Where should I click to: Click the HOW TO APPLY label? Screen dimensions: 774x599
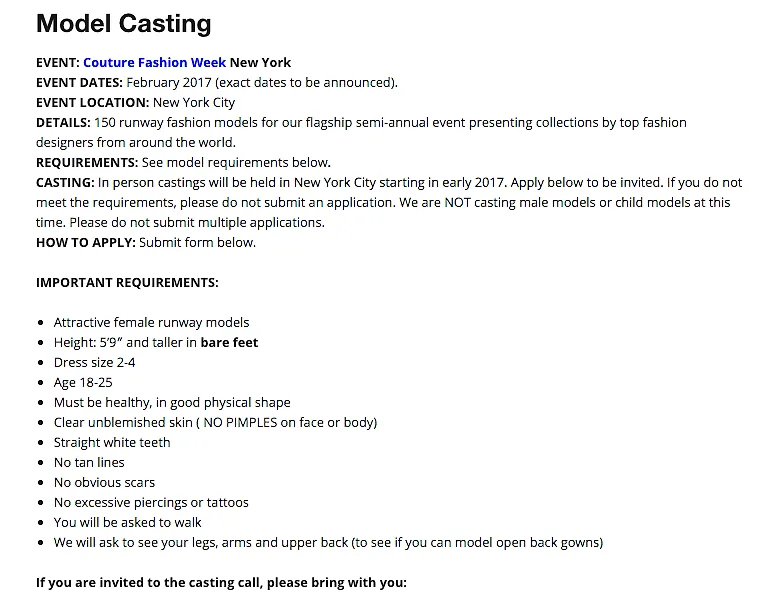pos(85,242)
